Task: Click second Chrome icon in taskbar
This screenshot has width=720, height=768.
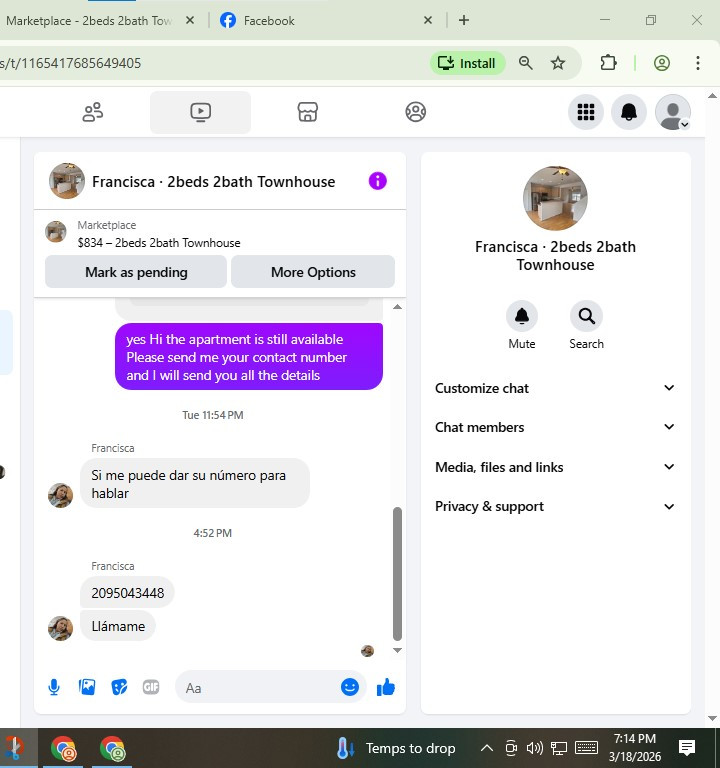Action: (112, 748)
